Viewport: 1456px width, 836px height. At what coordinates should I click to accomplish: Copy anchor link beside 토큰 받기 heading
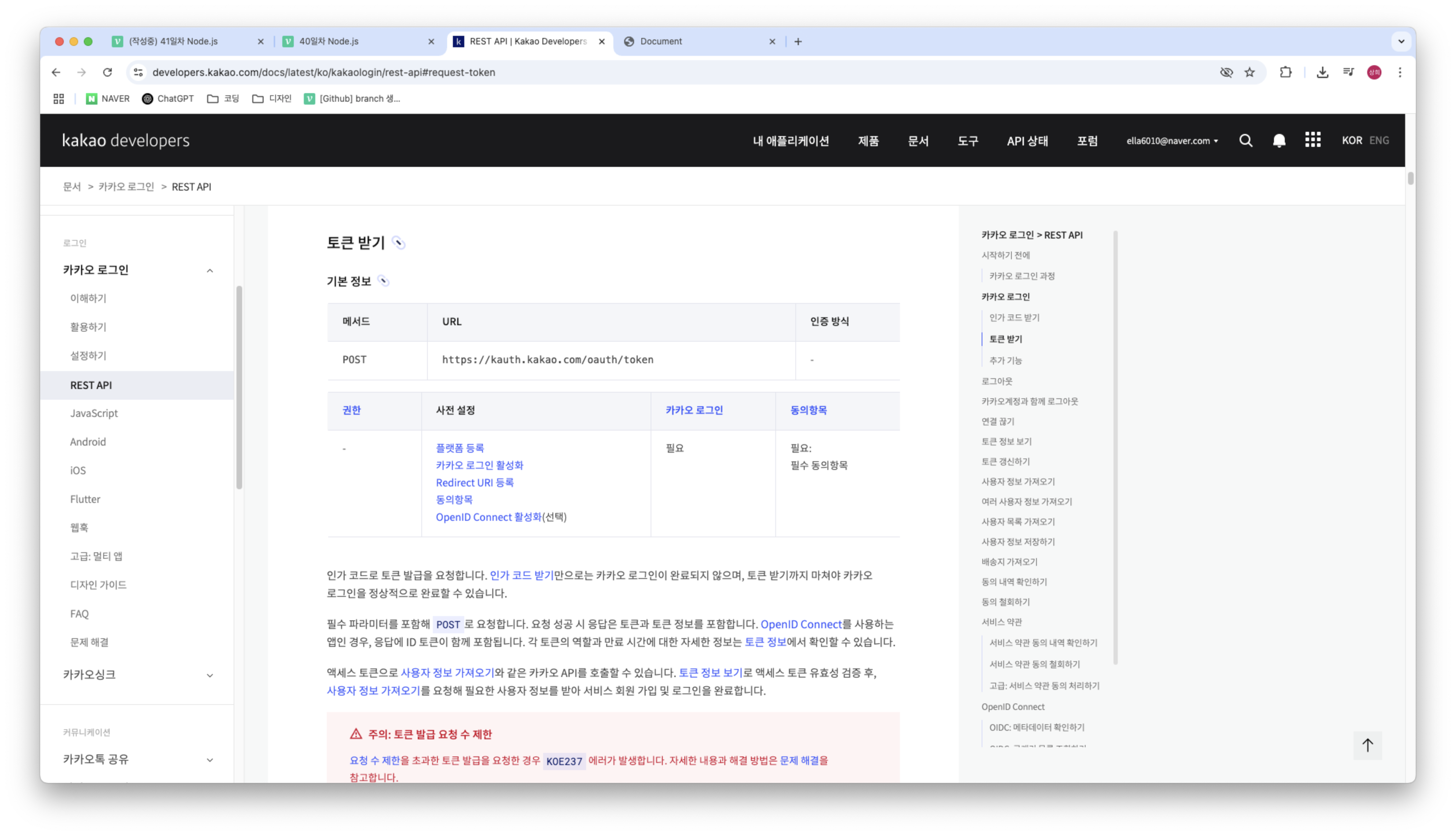click(398, 243)
